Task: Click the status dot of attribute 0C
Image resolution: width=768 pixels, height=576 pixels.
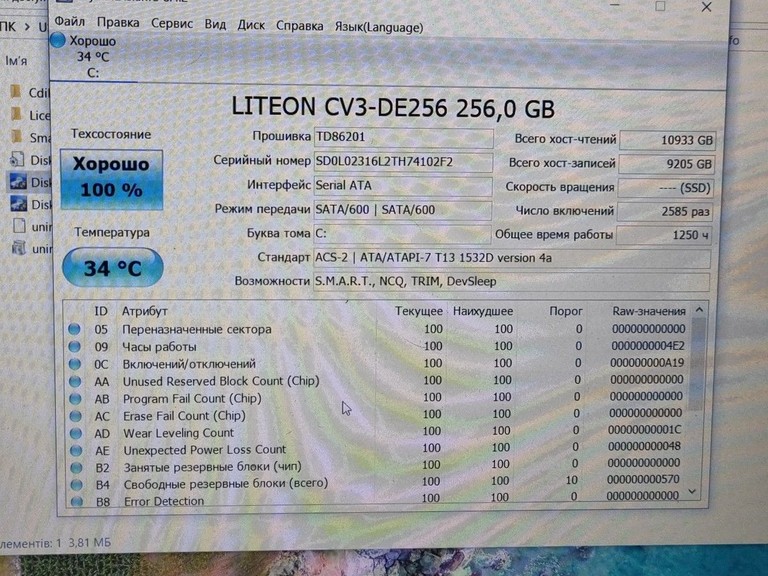Action: coord(75,364)
